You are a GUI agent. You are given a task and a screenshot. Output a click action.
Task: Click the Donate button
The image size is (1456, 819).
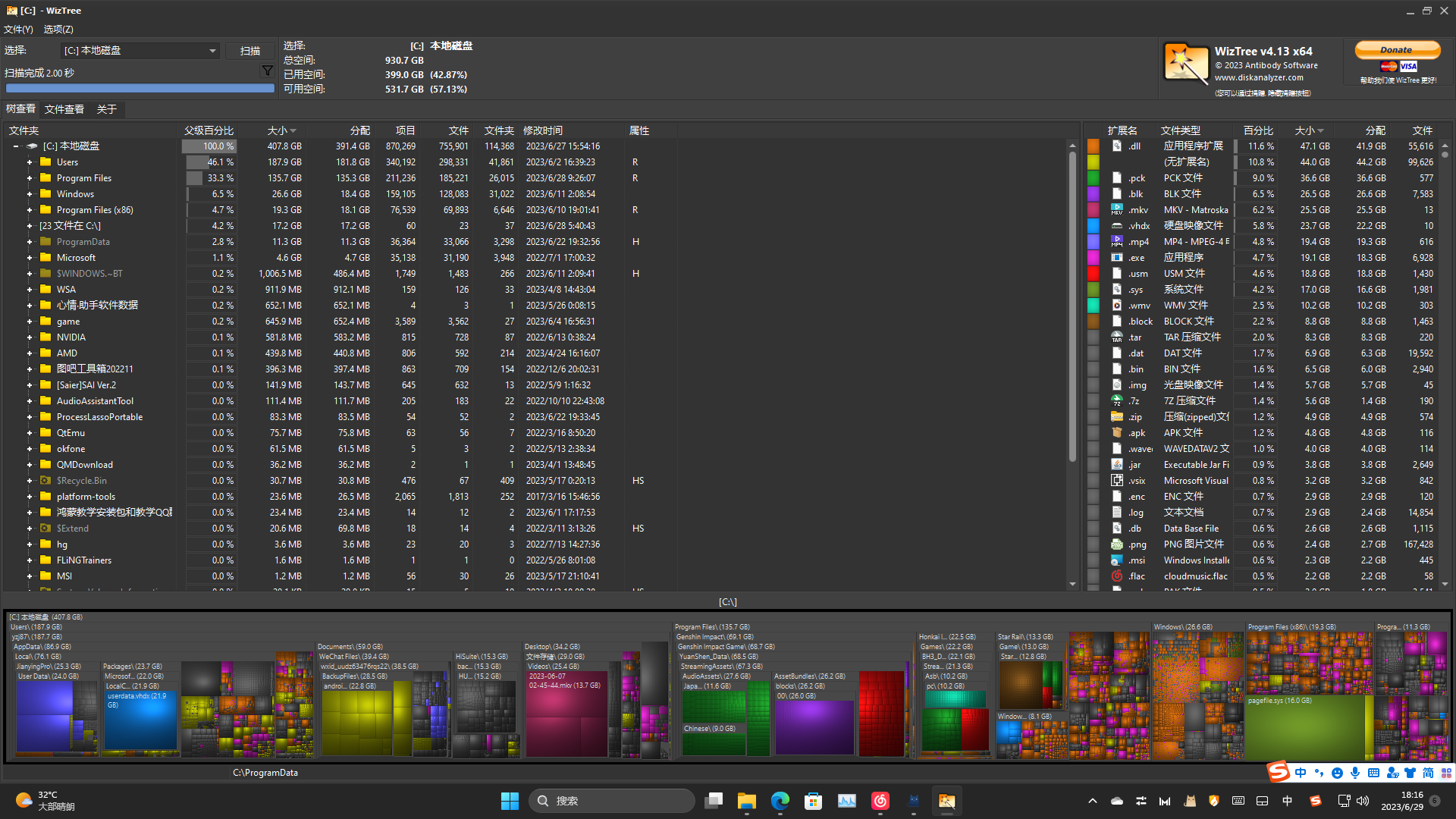click(1396, 50)
